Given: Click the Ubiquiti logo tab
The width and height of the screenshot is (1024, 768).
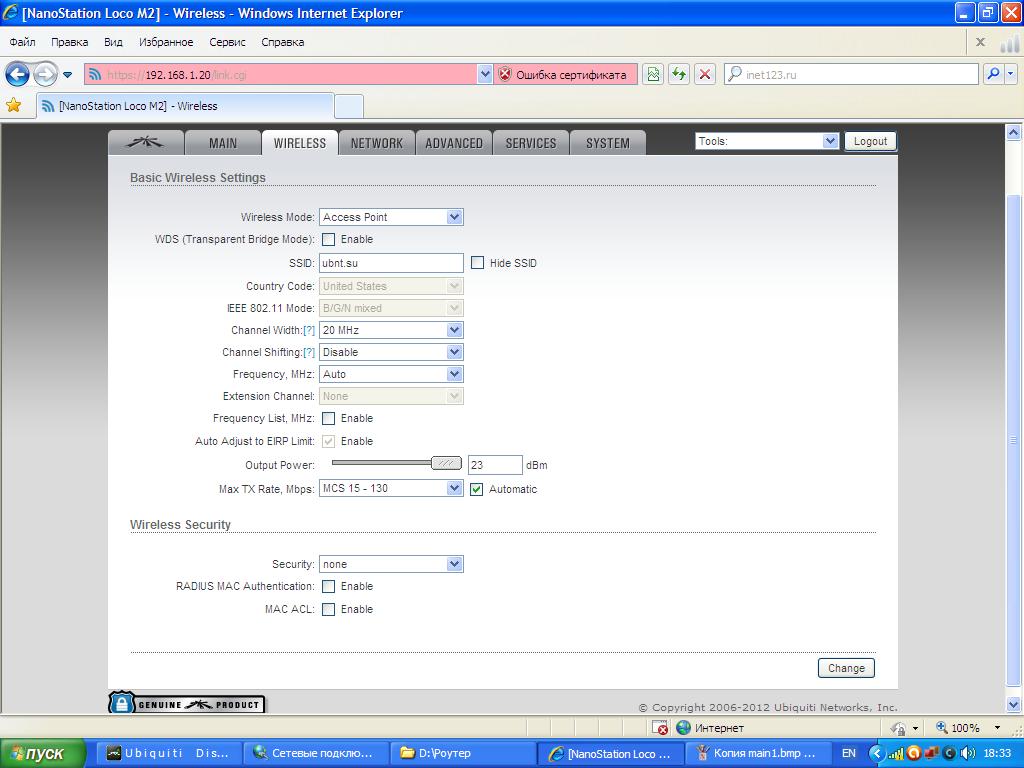Looking at the screenshot, I should (146, 143).
